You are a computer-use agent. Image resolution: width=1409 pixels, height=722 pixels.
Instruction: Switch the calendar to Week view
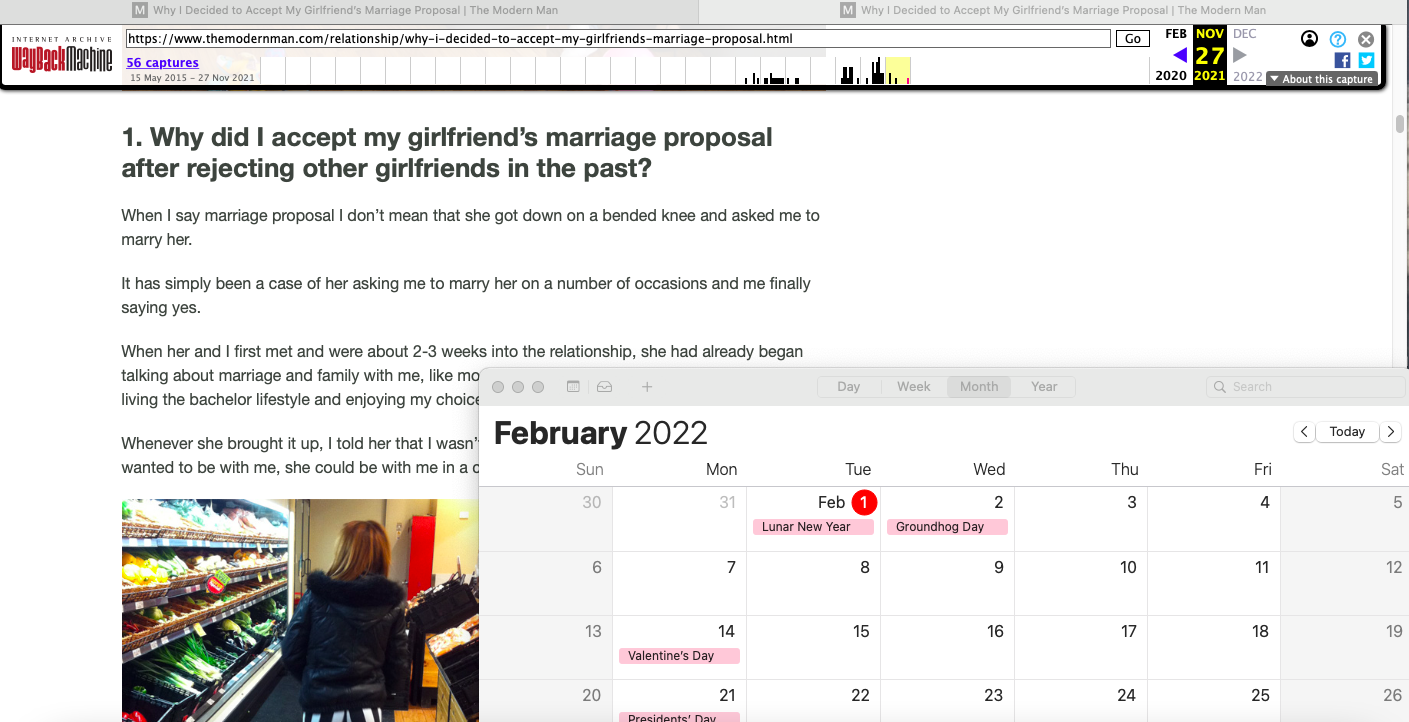tap(913, 387)
